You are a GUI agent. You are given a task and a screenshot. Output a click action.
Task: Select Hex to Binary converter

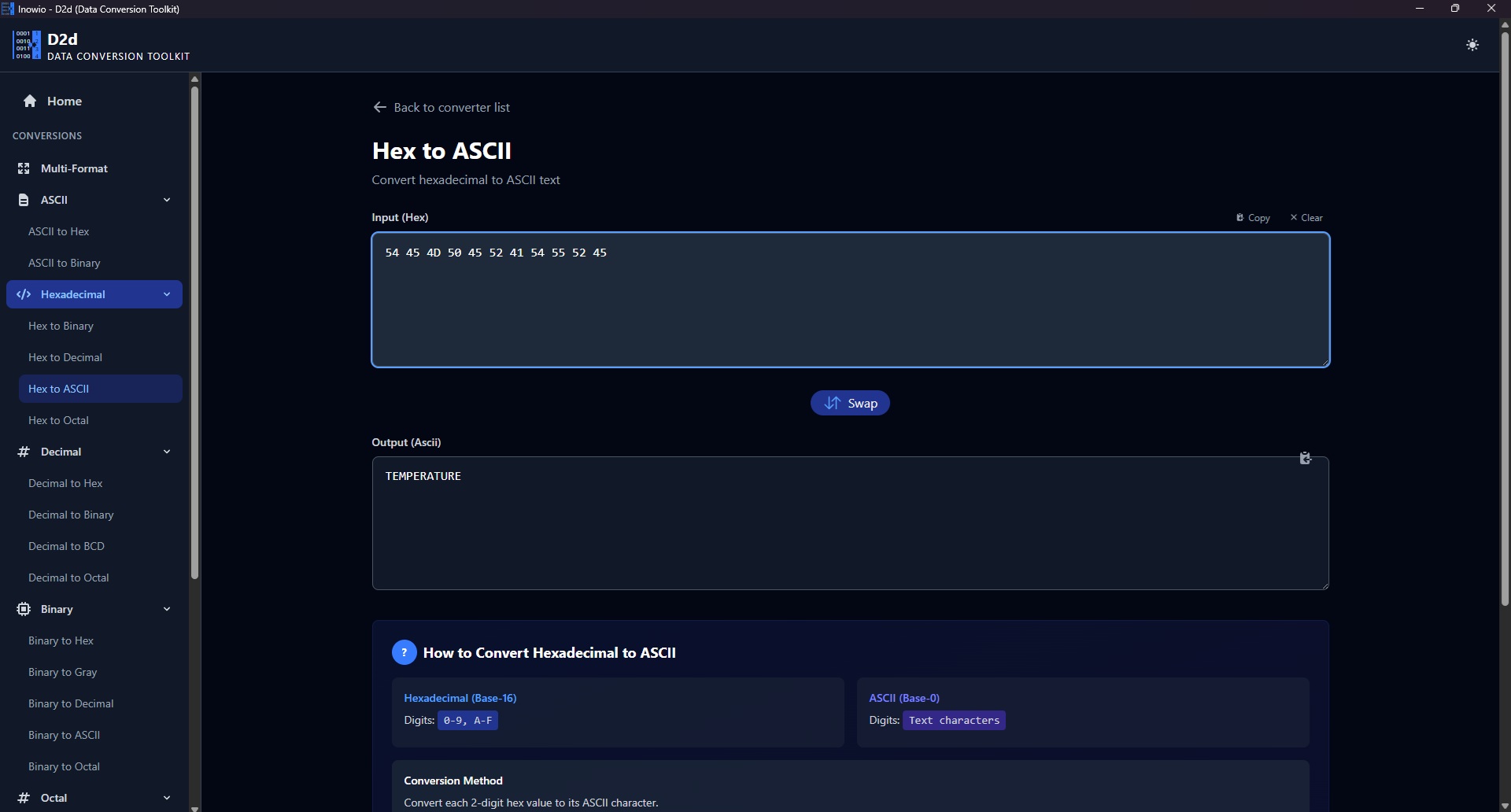point(101,326)
